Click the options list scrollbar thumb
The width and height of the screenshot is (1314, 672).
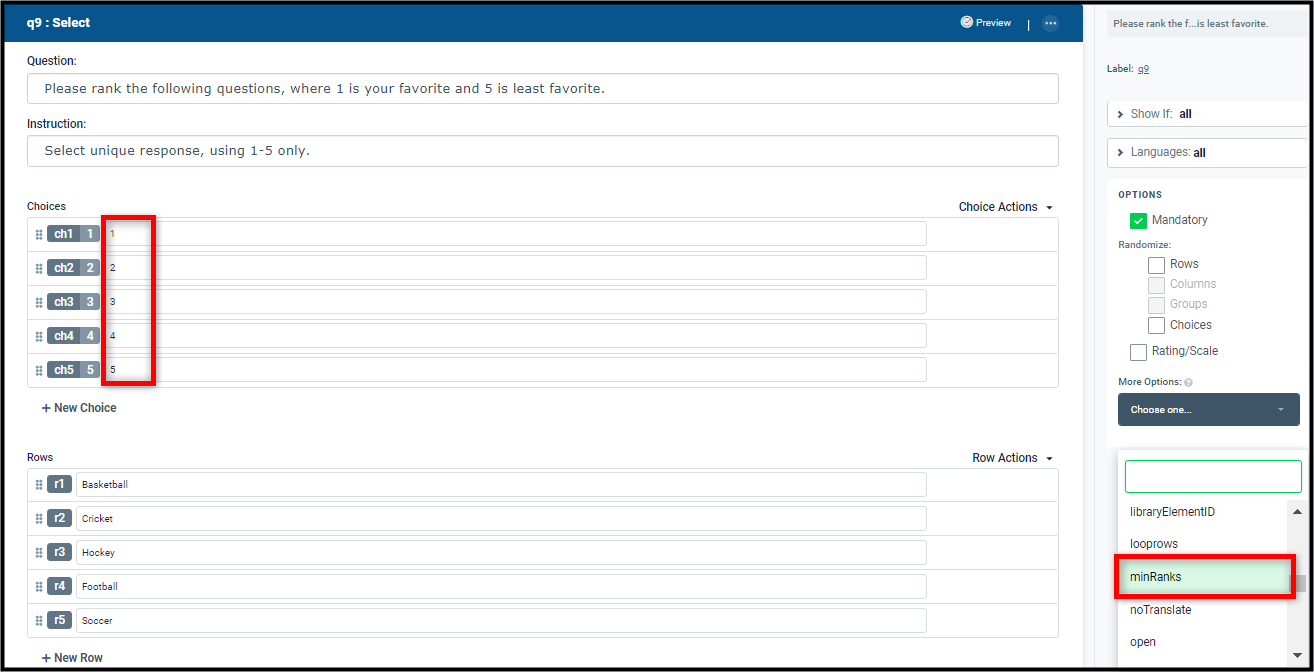pos(1300,584)
